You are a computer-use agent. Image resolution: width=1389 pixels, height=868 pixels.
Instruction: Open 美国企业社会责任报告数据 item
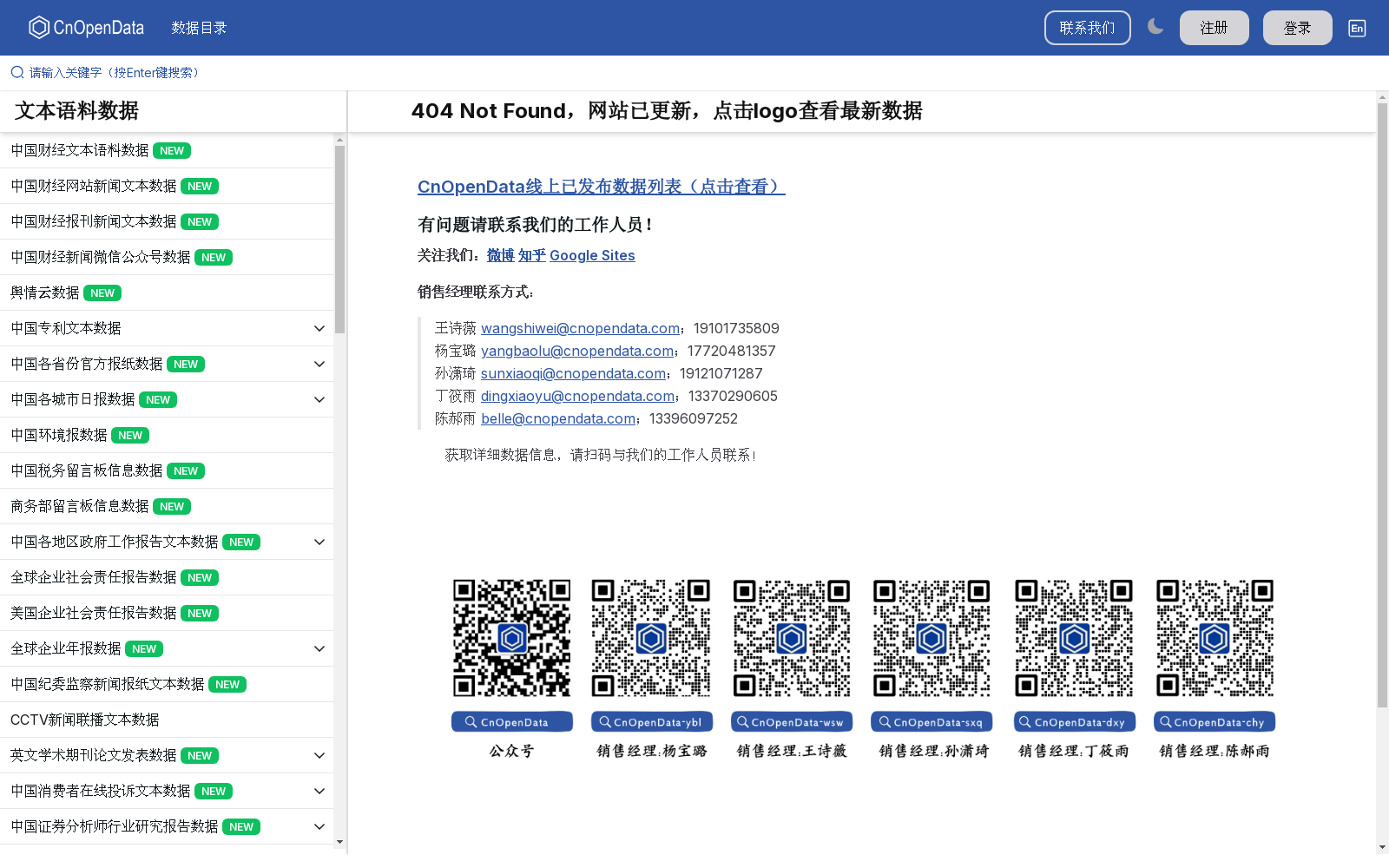pos(167,613)
